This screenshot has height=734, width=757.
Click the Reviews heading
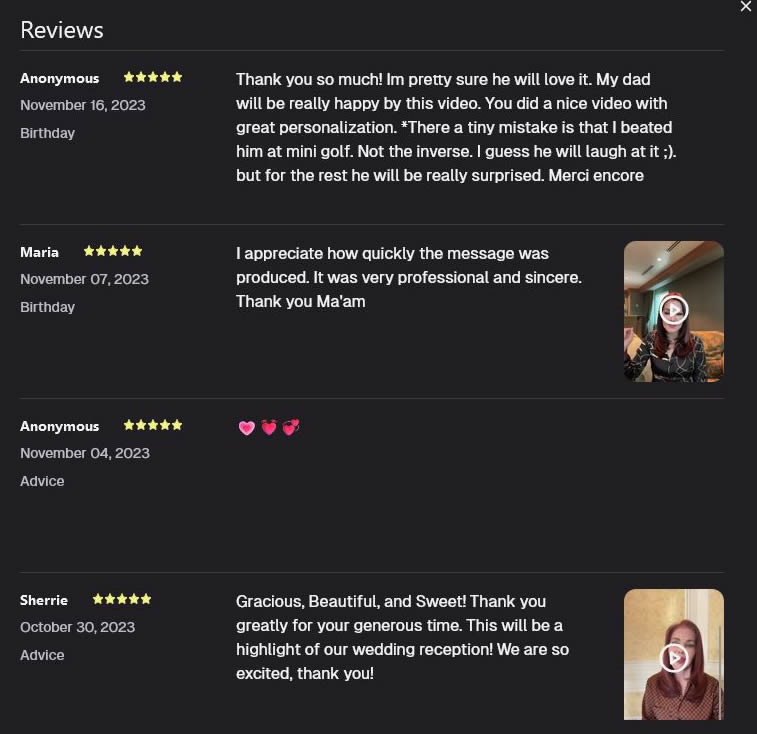(x=62, y=30)
